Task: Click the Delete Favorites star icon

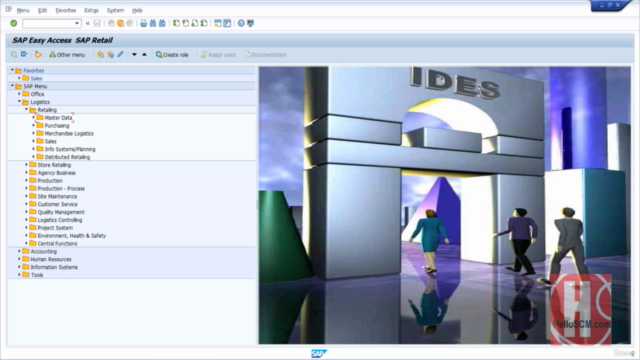Action: [110, 54]
